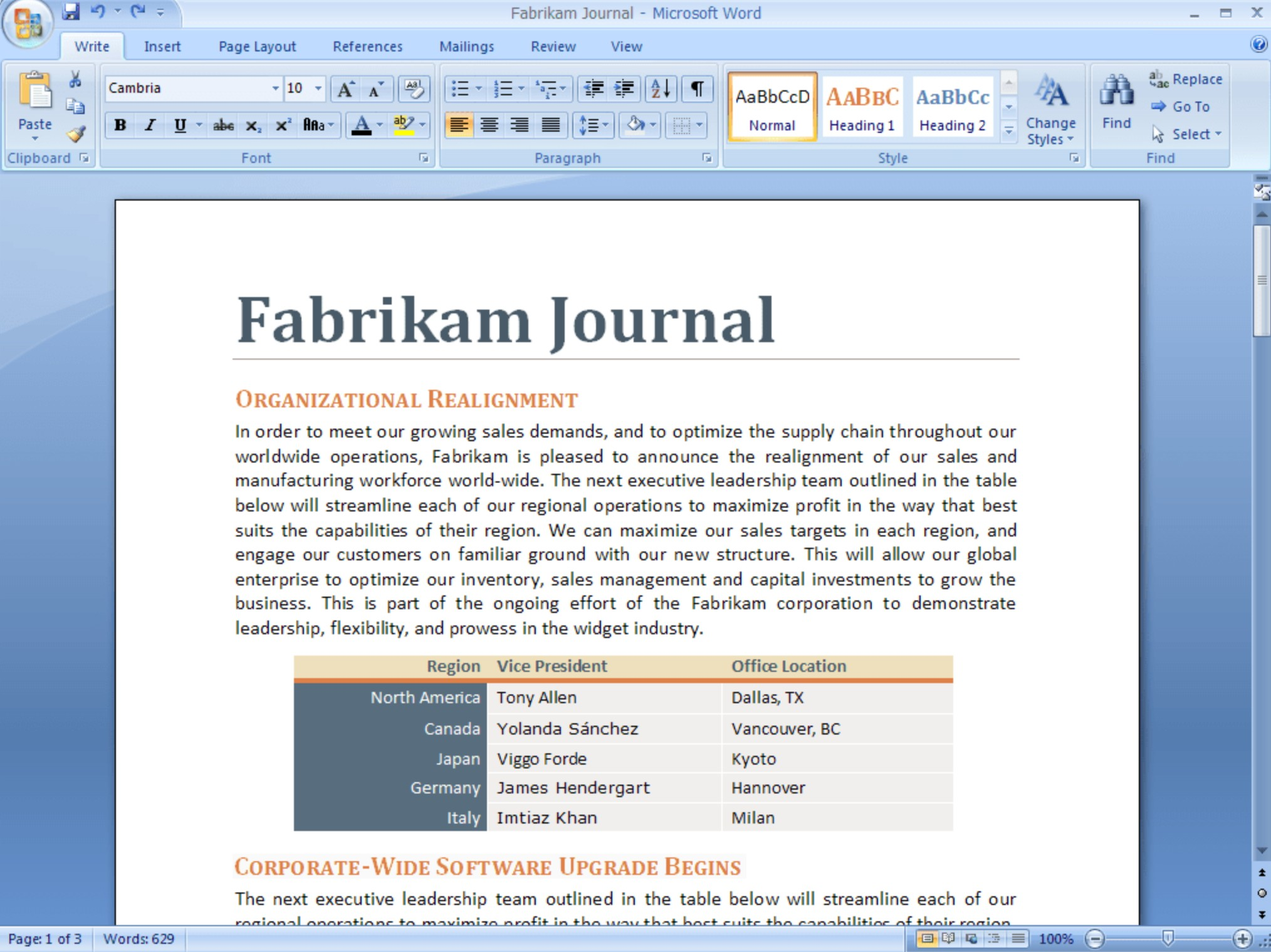Switch to Draft view in the status bar

(x=1018, y=938)
